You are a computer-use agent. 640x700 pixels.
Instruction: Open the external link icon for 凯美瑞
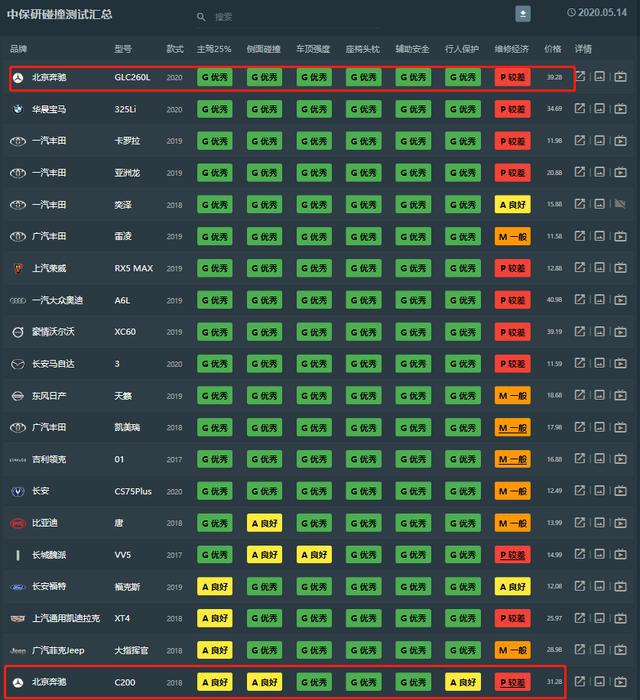580,427
